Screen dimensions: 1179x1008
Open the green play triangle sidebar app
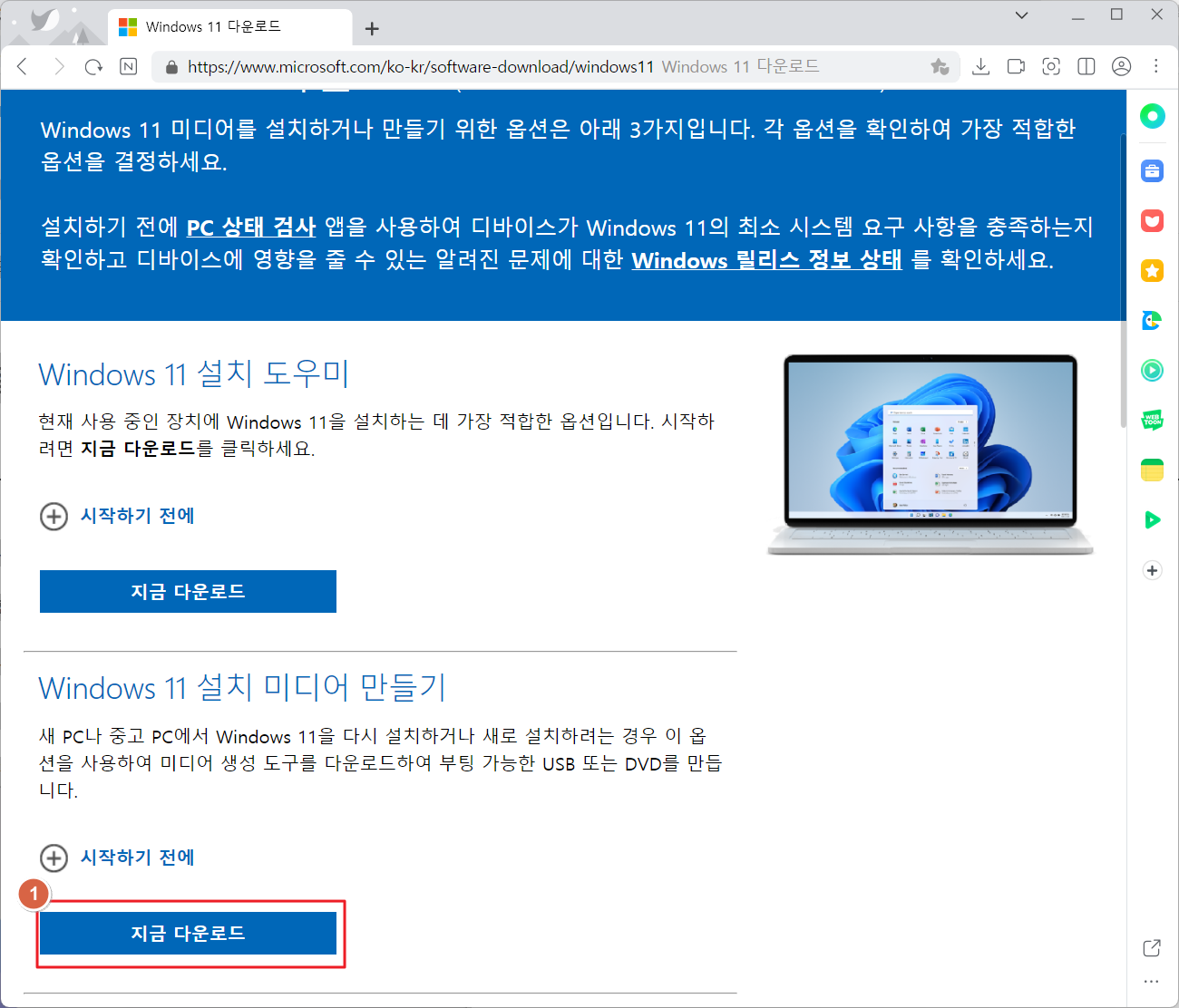(1152, 519)
